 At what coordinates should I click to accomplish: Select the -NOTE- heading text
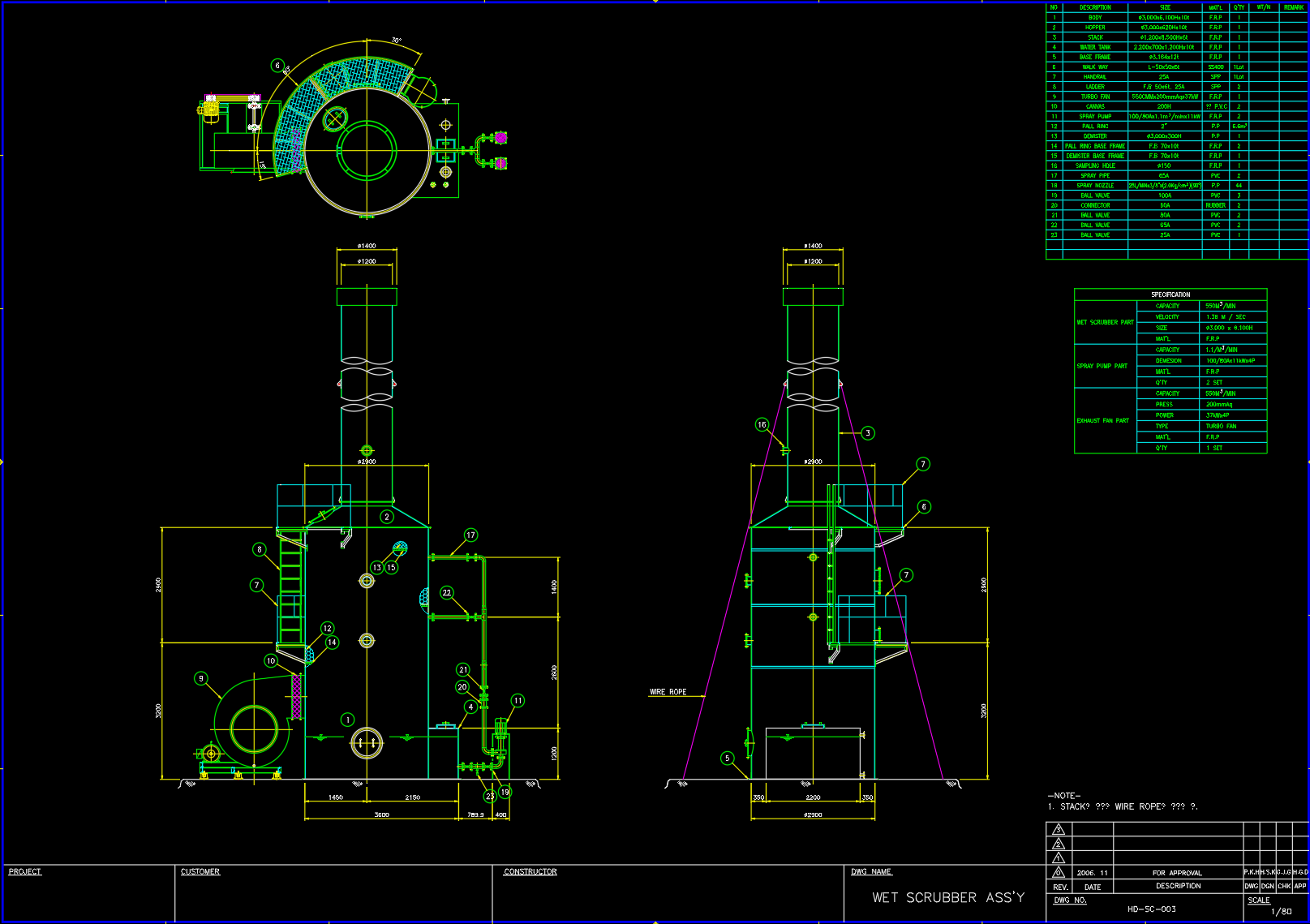click(1064, 796)
